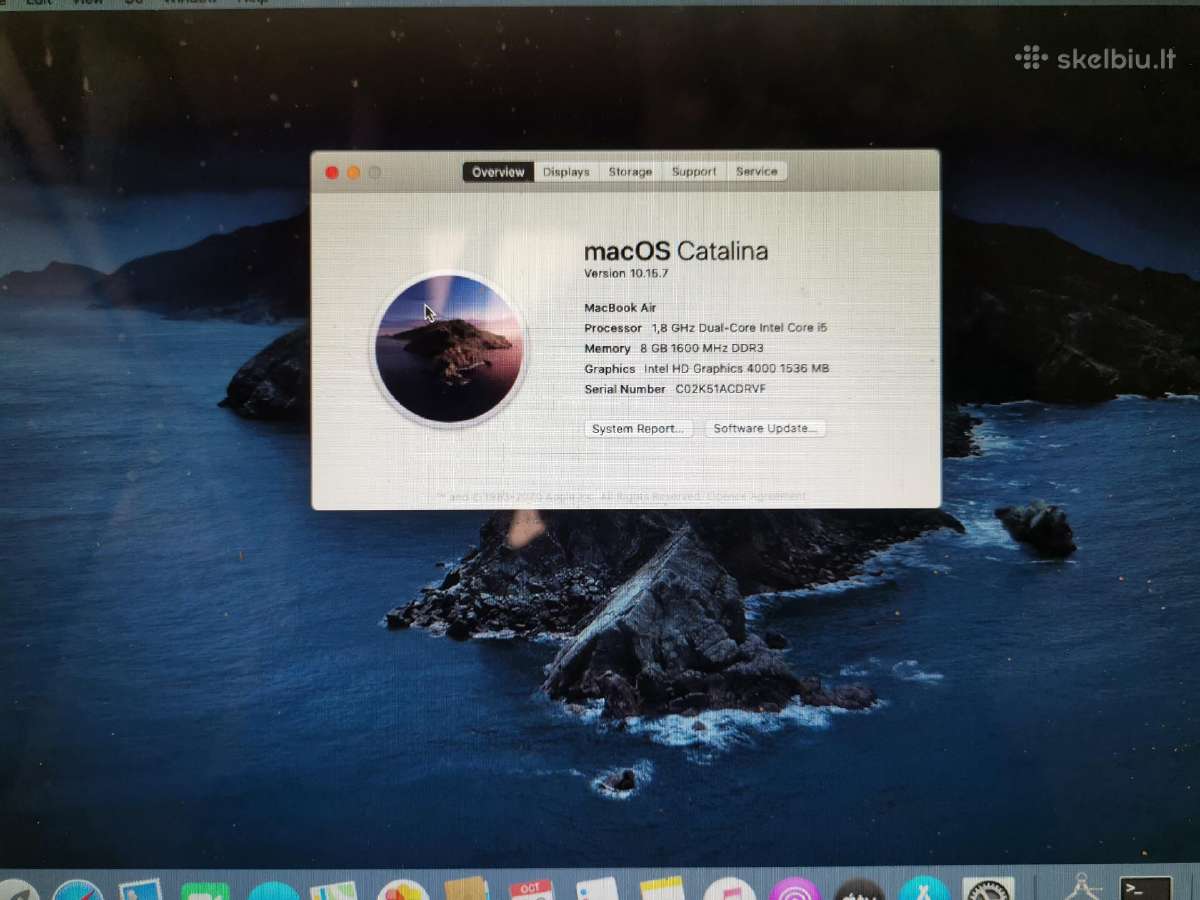Open Safari from the Dock

[78, 889]
